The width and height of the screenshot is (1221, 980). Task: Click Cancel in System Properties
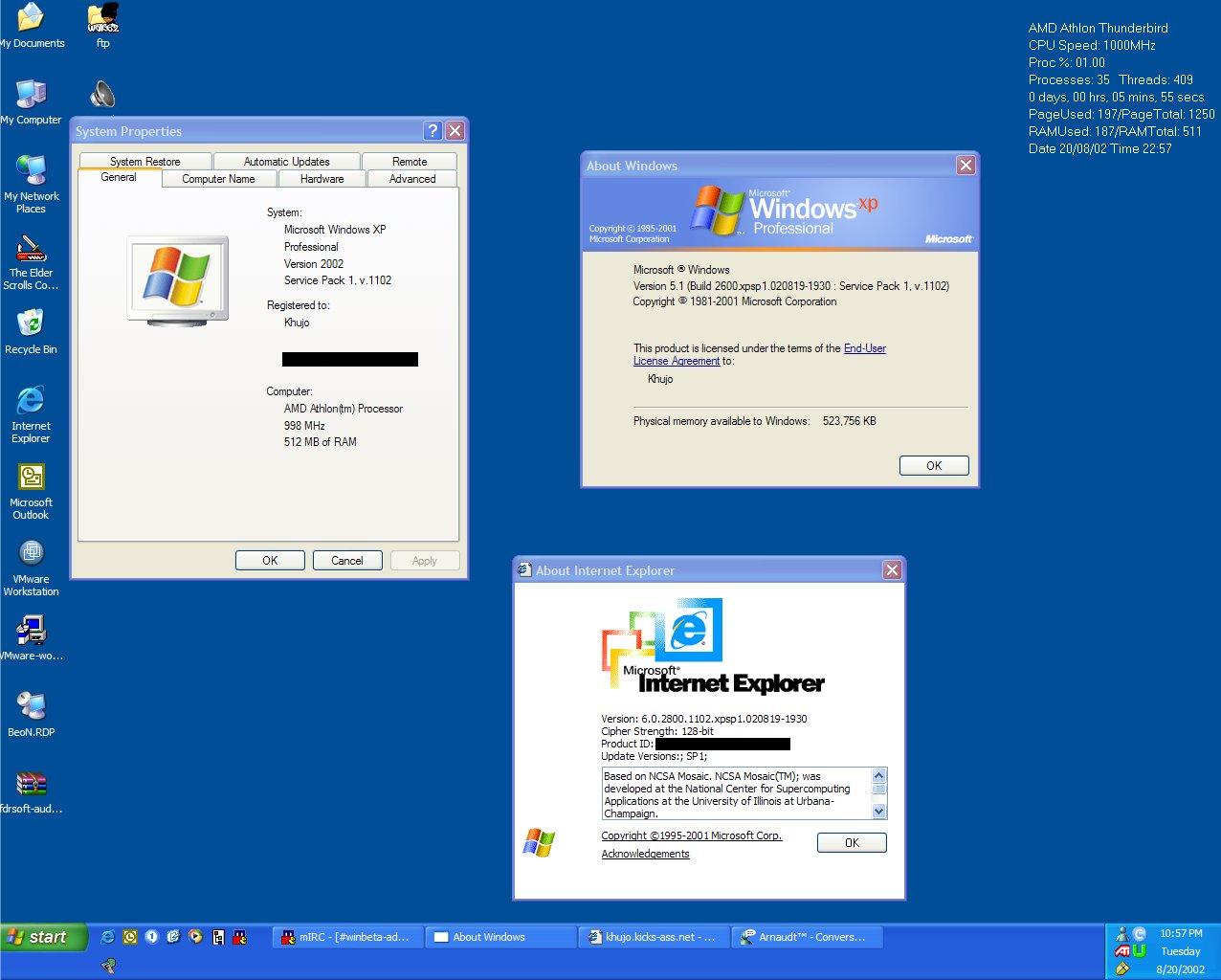tap(347, 561)
